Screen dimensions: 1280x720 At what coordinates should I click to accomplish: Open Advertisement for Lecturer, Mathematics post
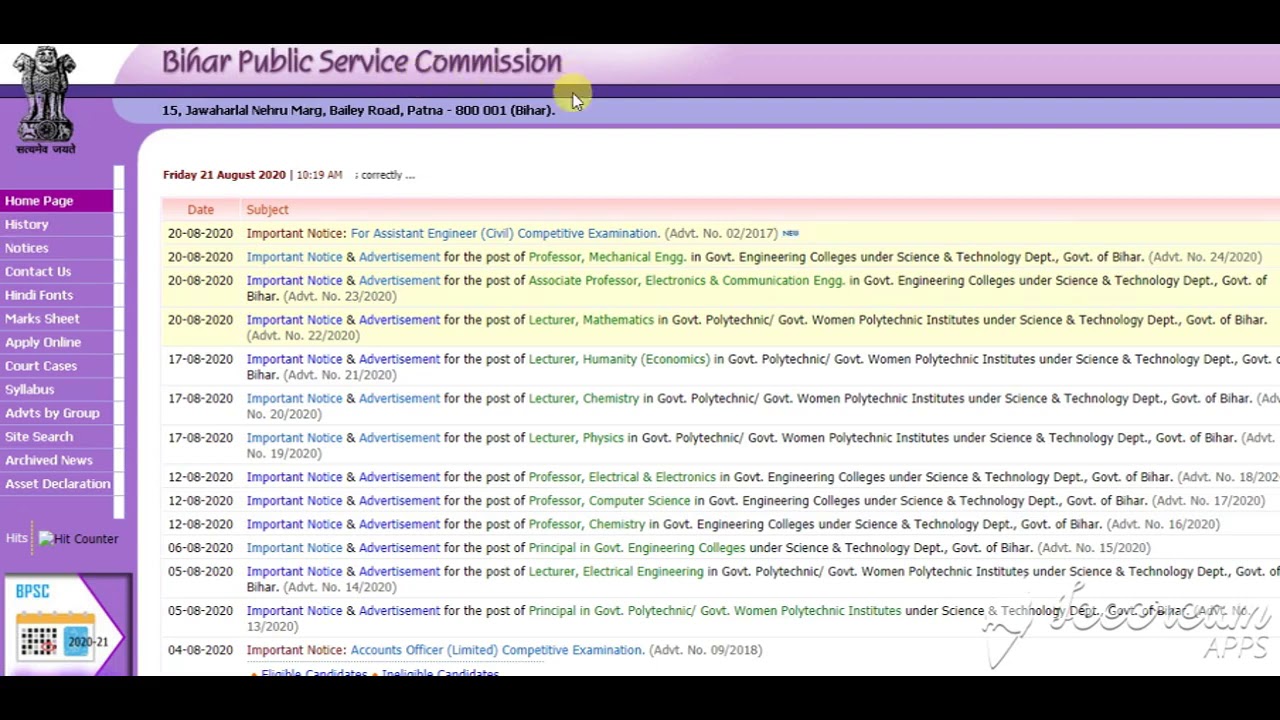point(399,320)
